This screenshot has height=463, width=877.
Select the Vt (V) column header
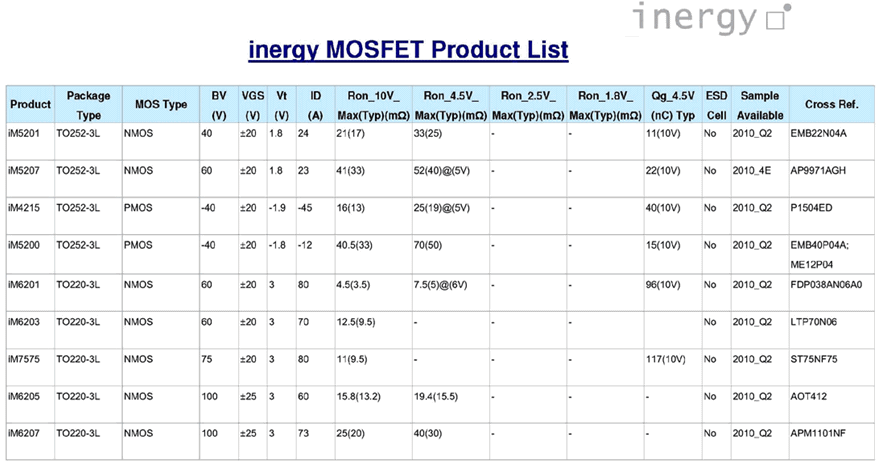(x=281, y=105)
